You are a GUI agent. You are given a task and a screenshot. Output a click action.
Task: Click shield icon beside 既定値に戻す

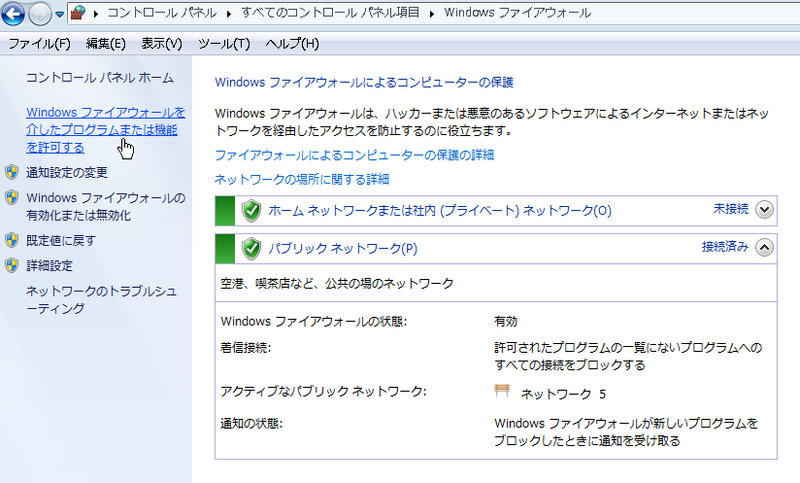12,240
